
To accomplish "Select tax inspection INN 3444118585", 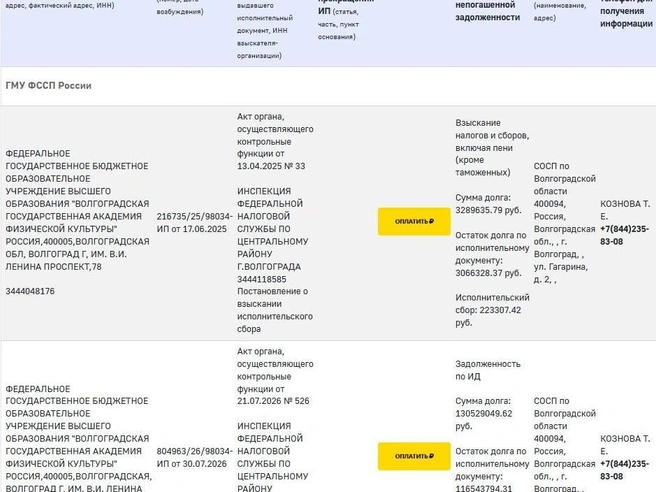I will pyautogui.click(x=262, y=279).
